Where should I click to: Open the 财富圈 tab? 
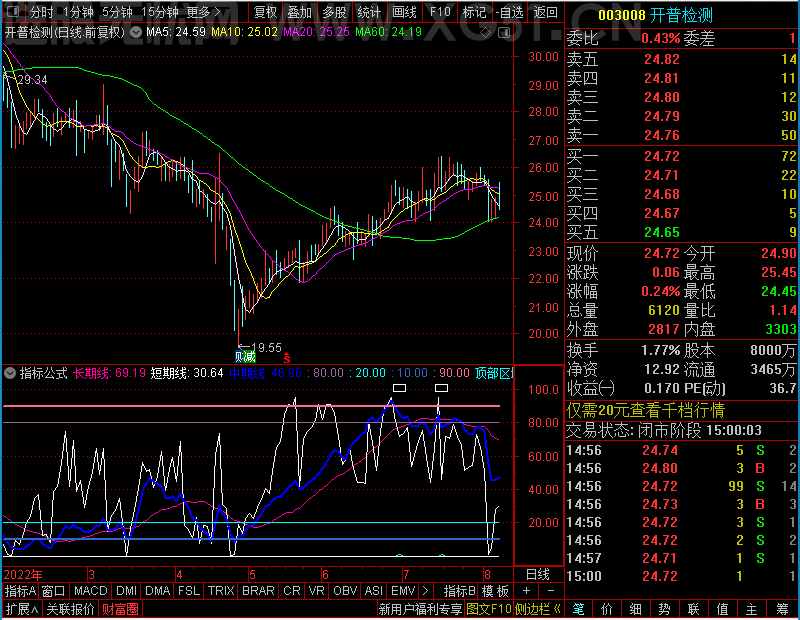[120, 609]
